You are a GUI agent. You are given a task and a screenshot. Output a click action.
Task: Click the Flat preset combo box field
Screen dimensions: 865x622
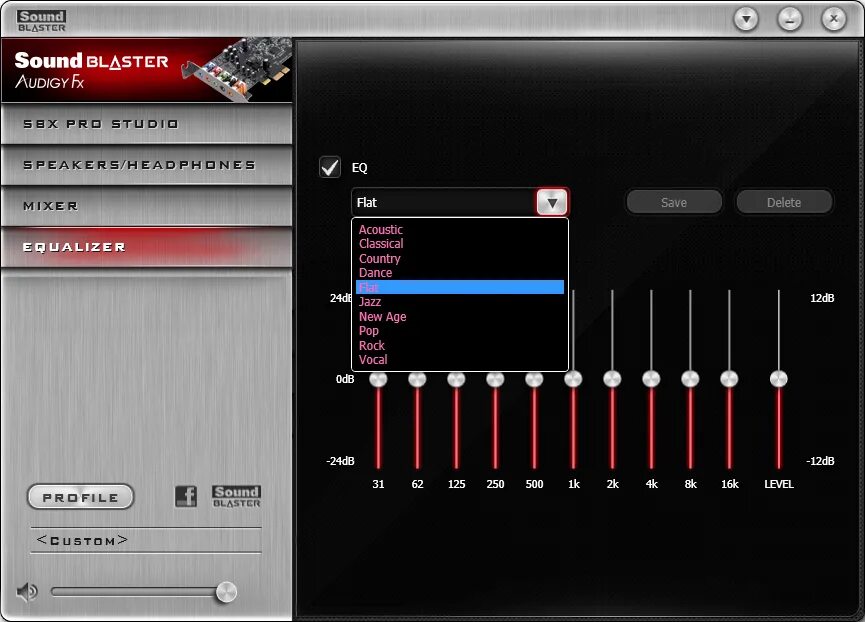click(444, 202)
